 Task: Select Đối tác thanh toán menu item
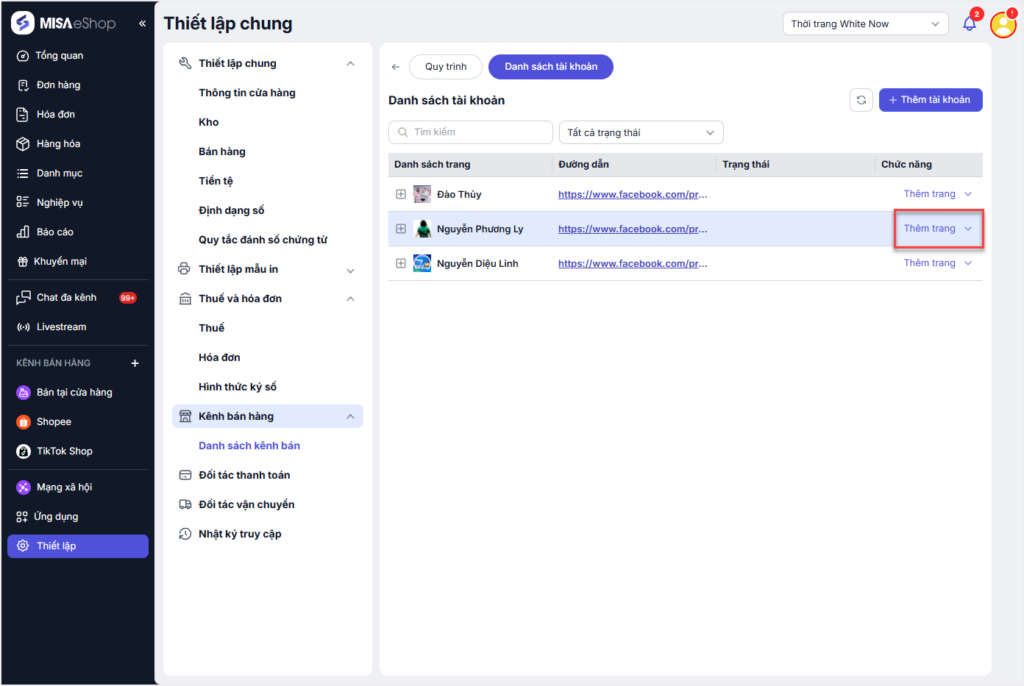244,475
